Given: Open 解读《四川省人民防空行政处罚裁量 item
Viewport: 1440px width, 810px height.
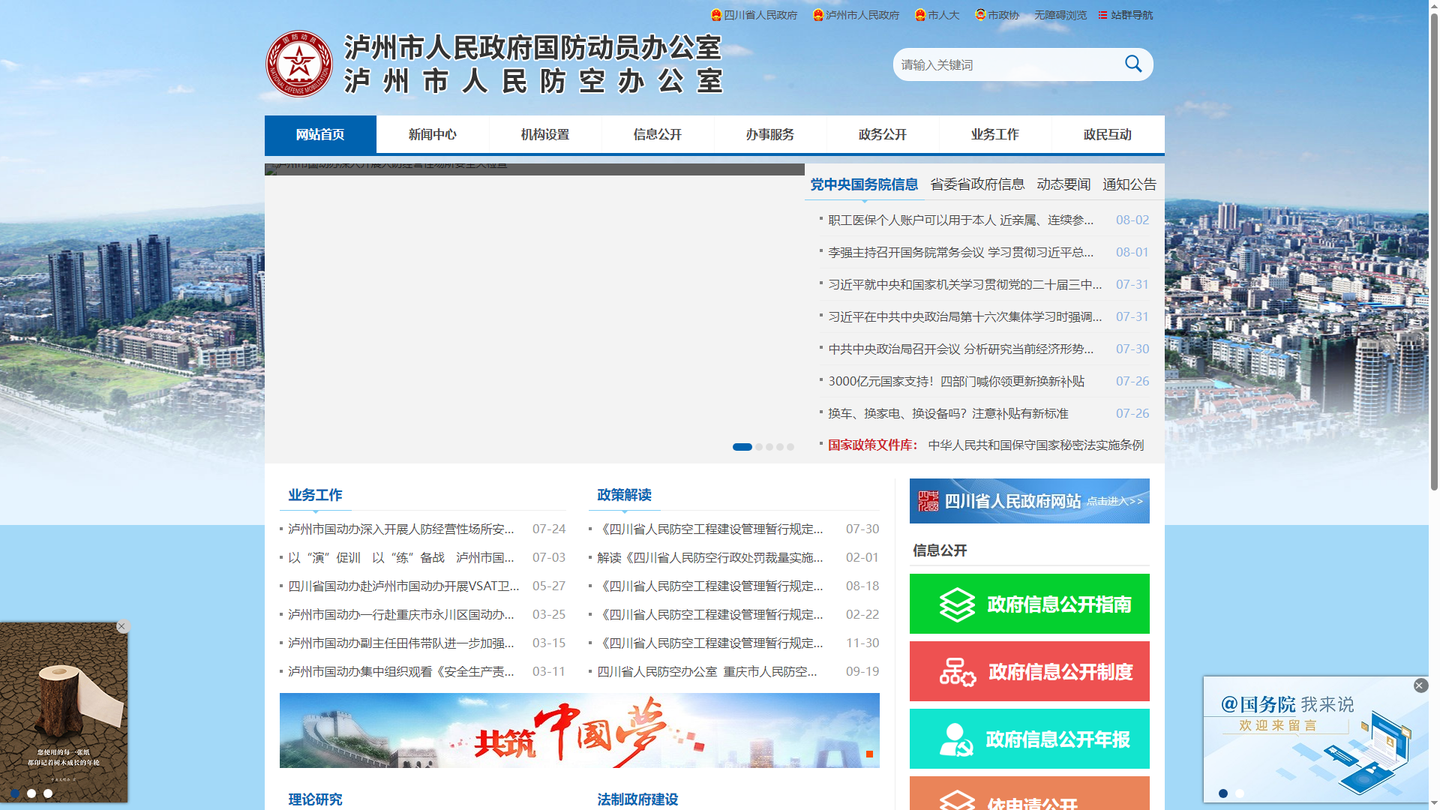Looking at the screenshot, I should tap(710, 557).
